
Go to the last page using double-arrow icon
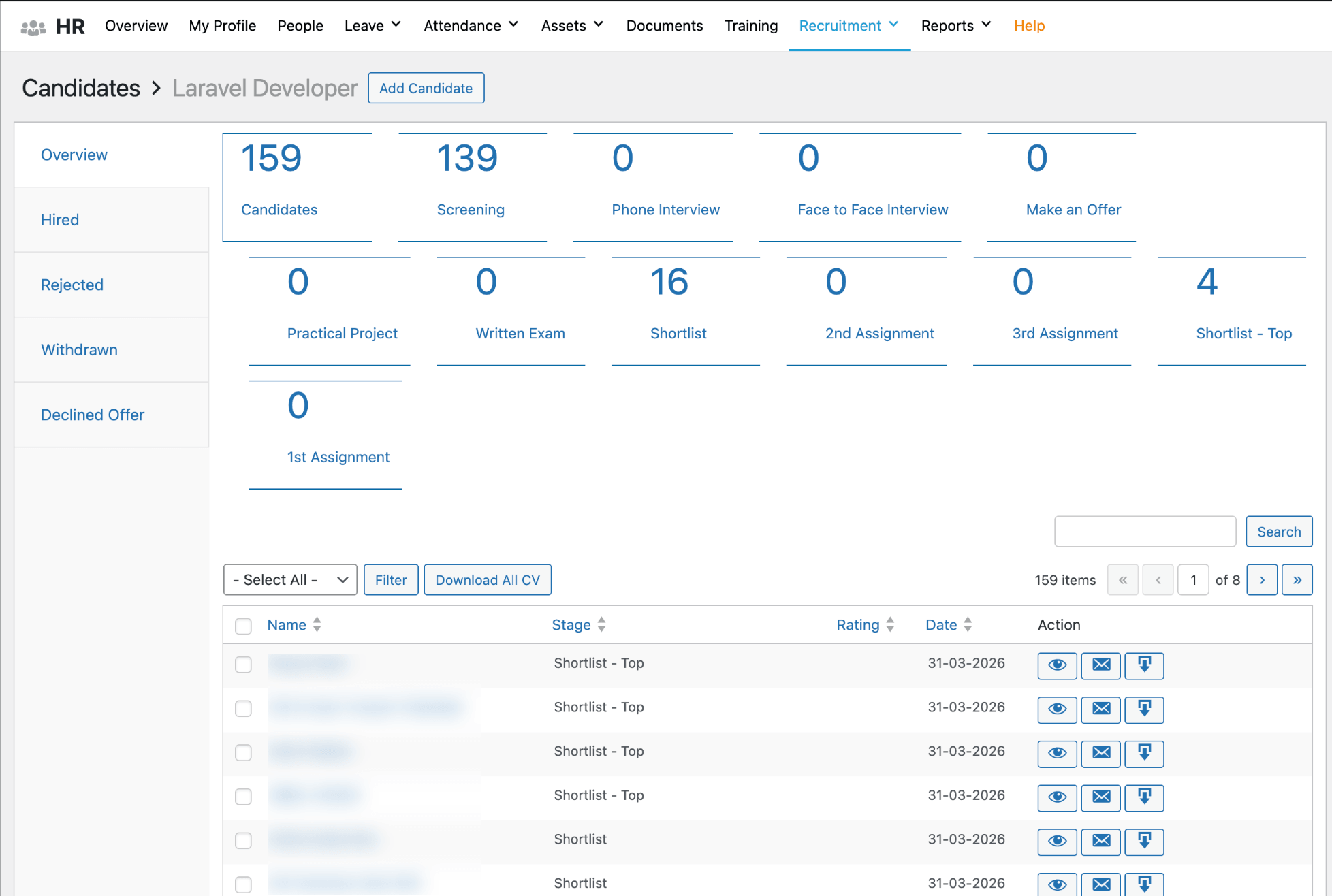pos(1297,579)
